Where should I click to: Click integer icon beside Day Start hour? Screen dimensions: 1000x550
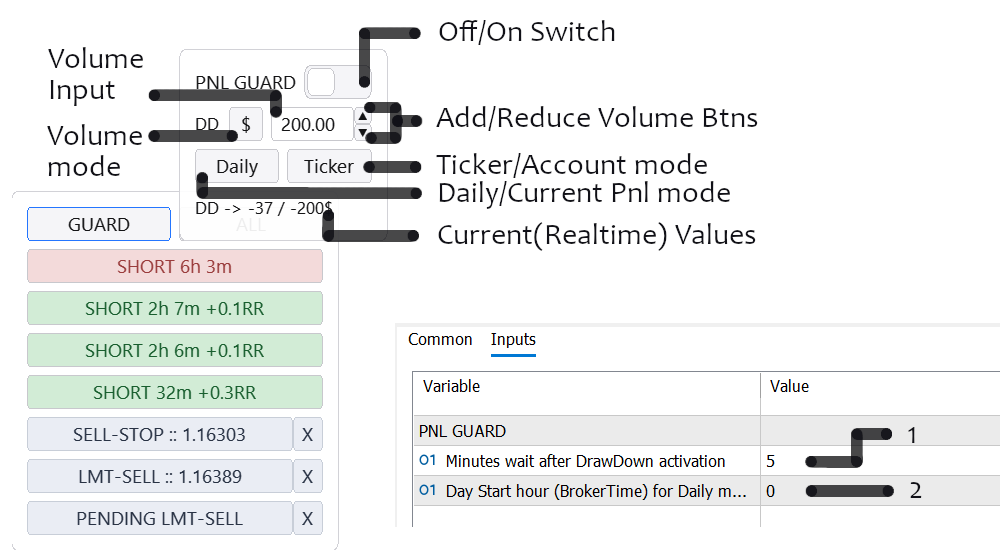pos(428,491)
